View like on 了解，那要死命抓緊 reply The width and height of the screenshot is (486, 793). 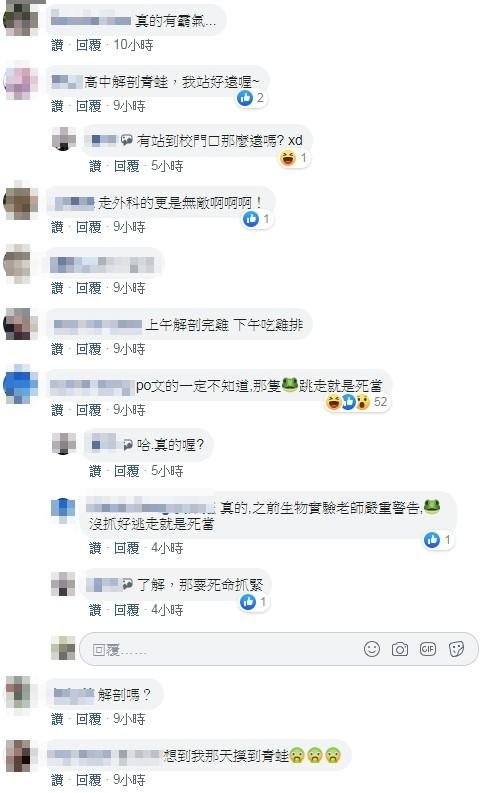coord(253,602)
